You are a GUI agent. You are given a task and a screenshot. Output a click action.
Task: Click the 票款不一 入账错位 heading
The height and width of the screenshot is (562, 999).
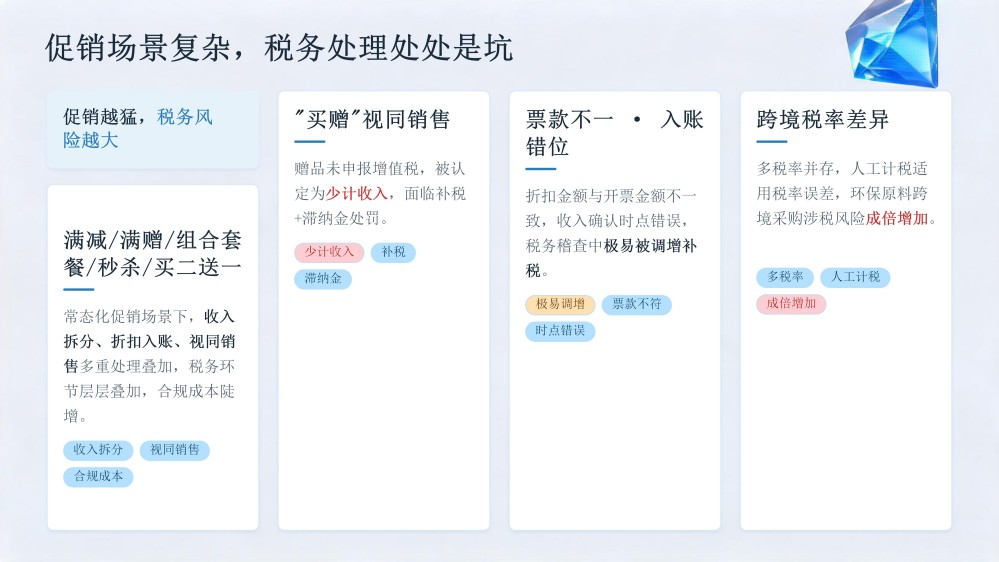click(614, 133)
